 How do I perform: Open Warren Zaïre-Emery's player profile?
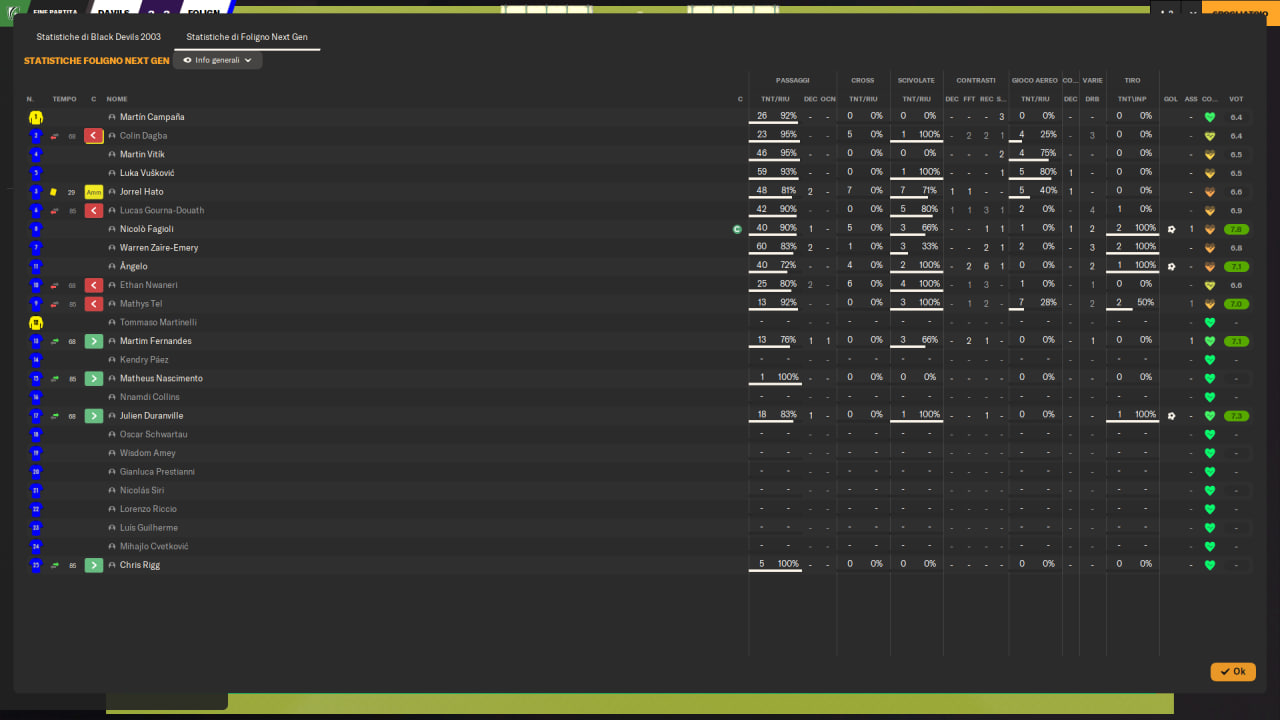pos(159,248)
